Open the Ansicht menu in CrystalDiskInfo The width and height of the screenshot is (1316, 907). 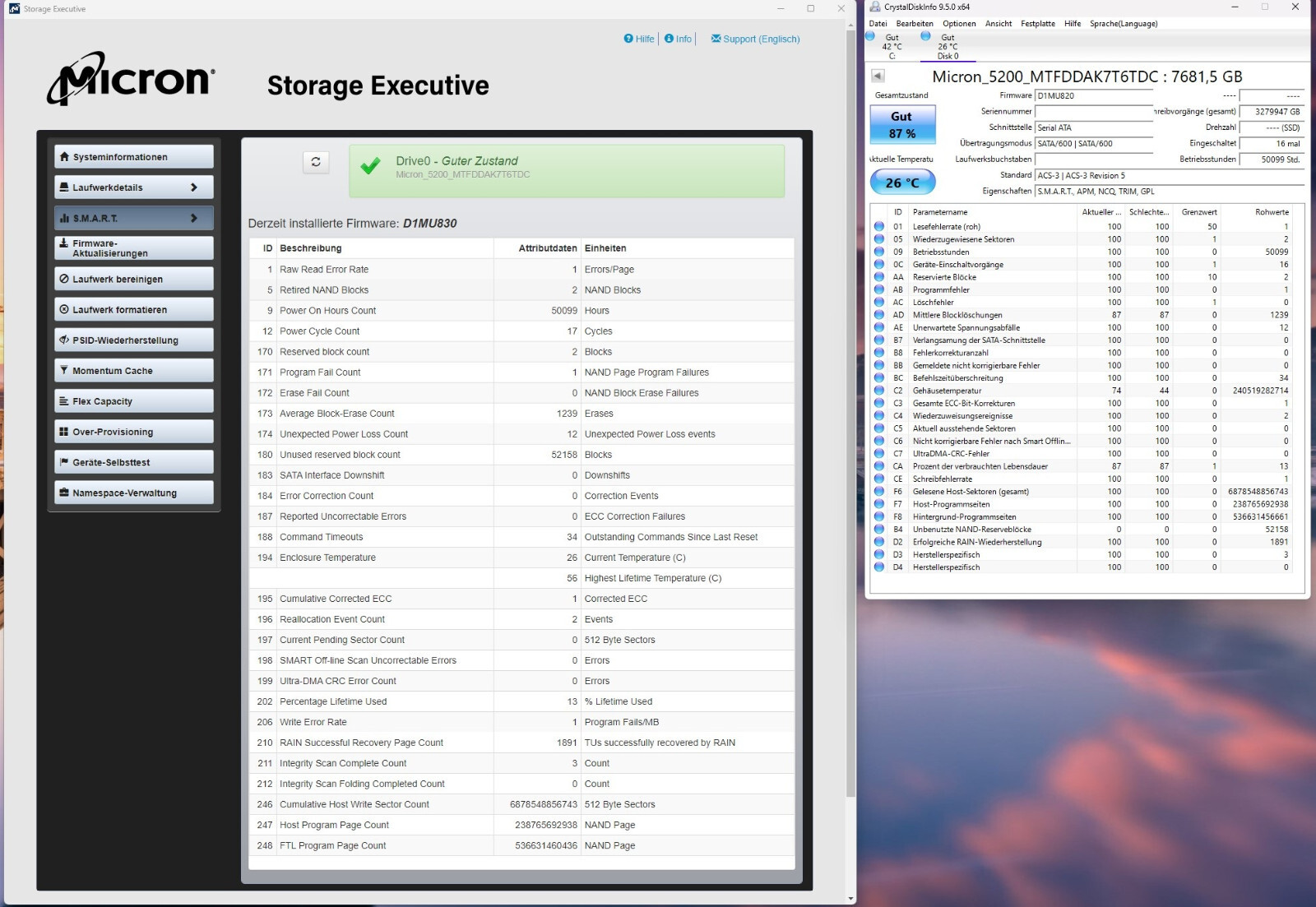999,24
